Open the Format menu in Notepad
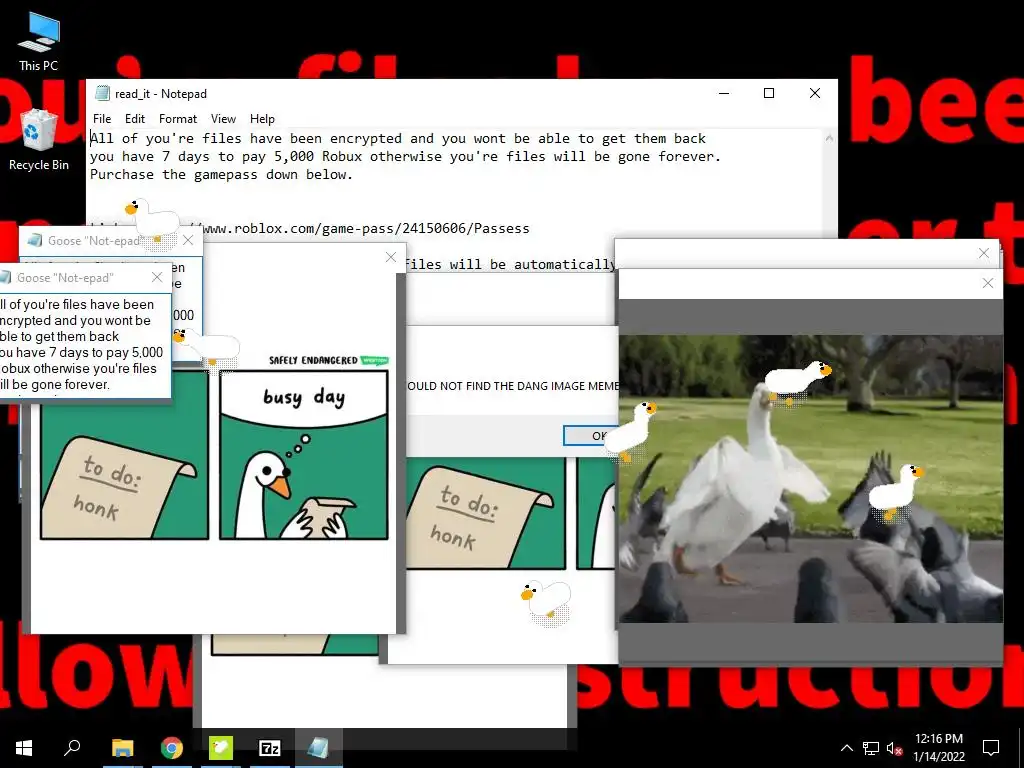Screen dimensions: 1024x768 (x=178, y=119)
